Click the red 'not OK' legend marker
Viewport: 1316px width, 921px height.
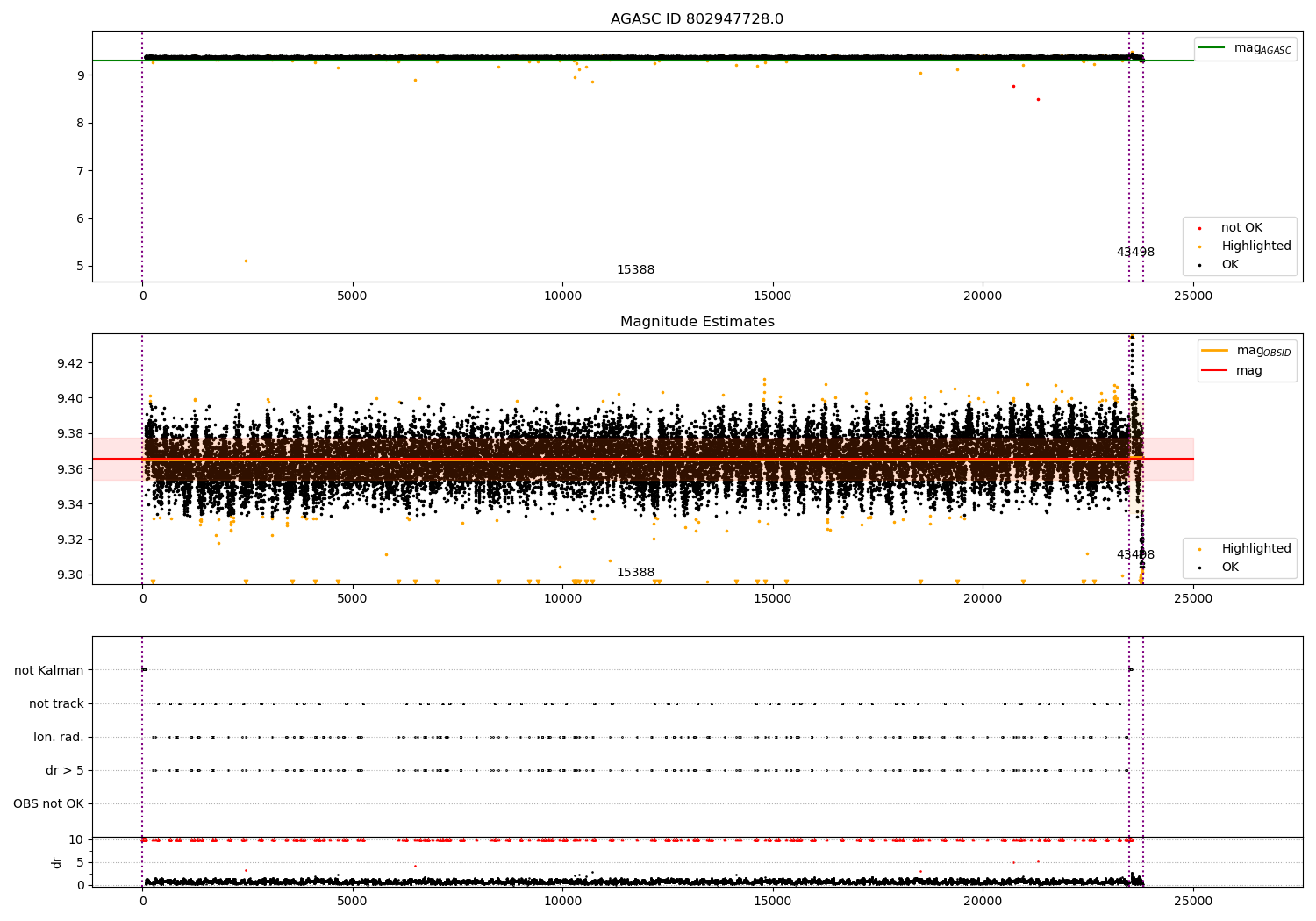tap(1199, 228)
